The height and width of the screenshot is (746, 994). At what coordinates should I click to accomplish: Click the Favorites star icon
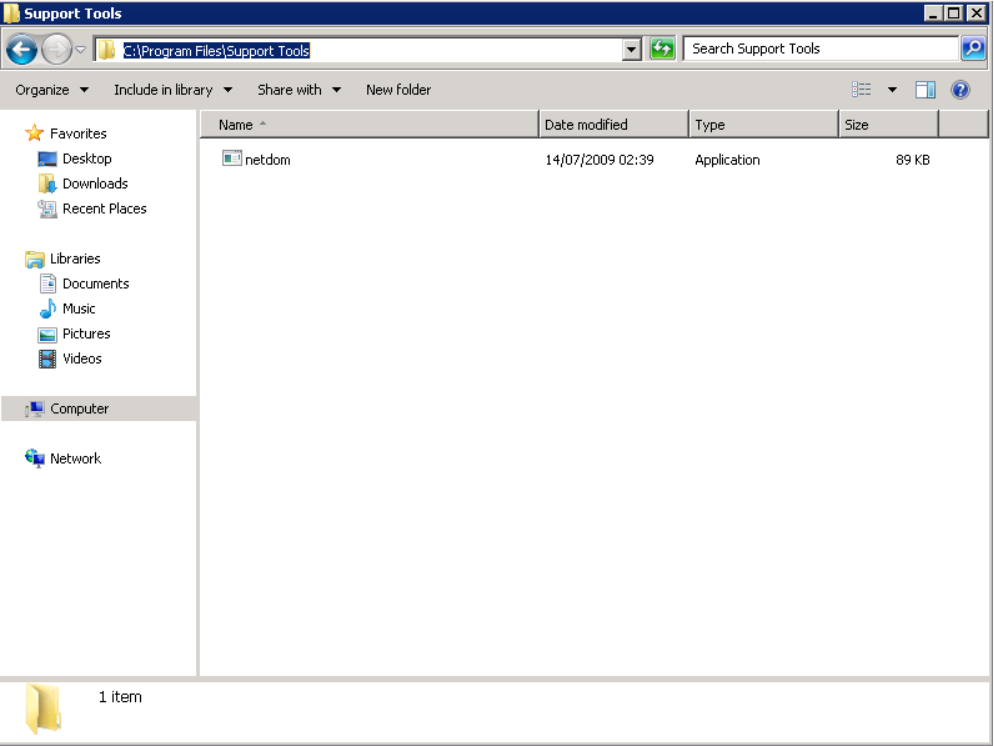(x=34, y=133)
